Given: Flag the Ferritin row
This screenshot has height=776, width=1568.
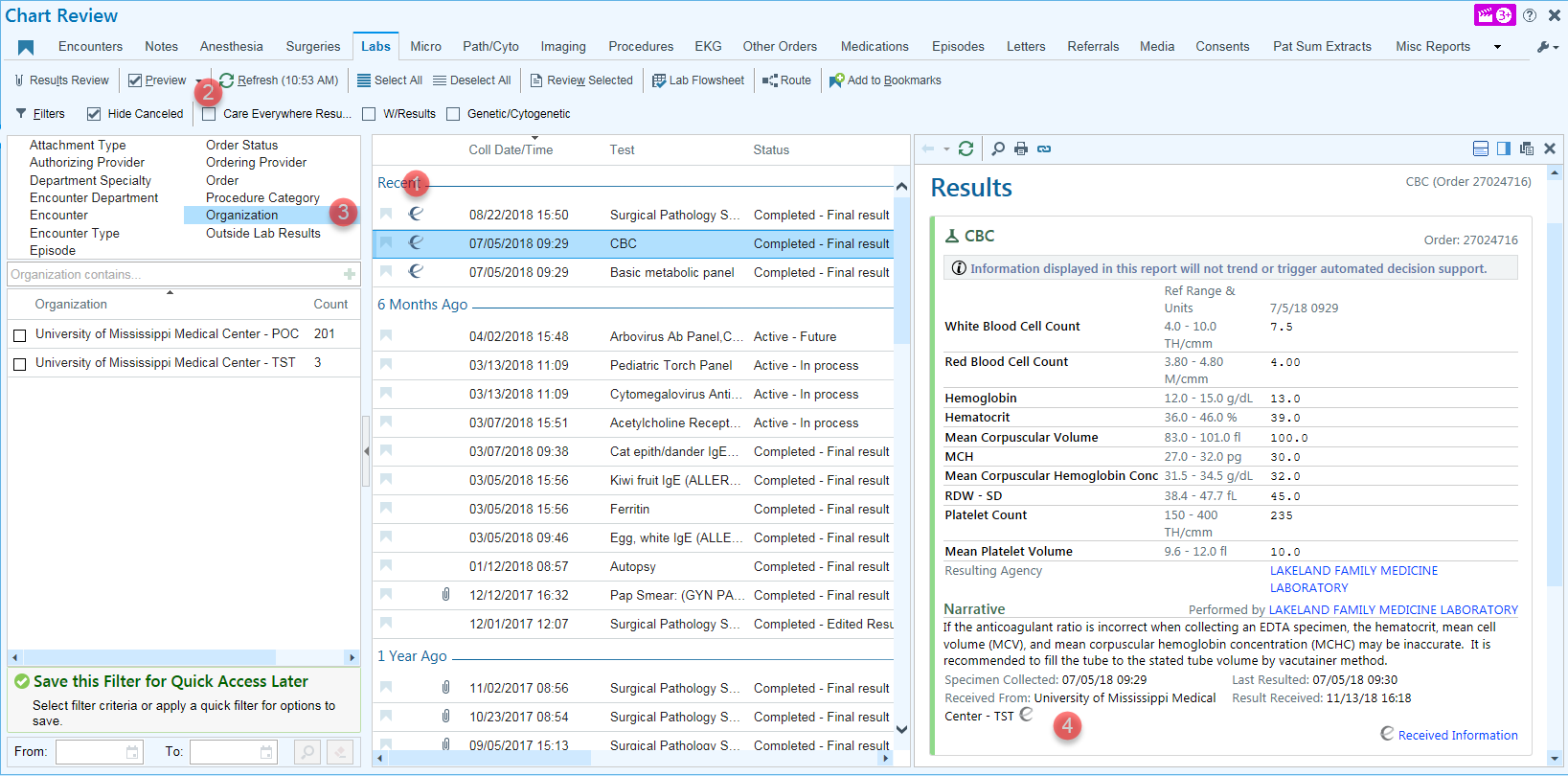Looking at the screenshot, I should point(386,508).
